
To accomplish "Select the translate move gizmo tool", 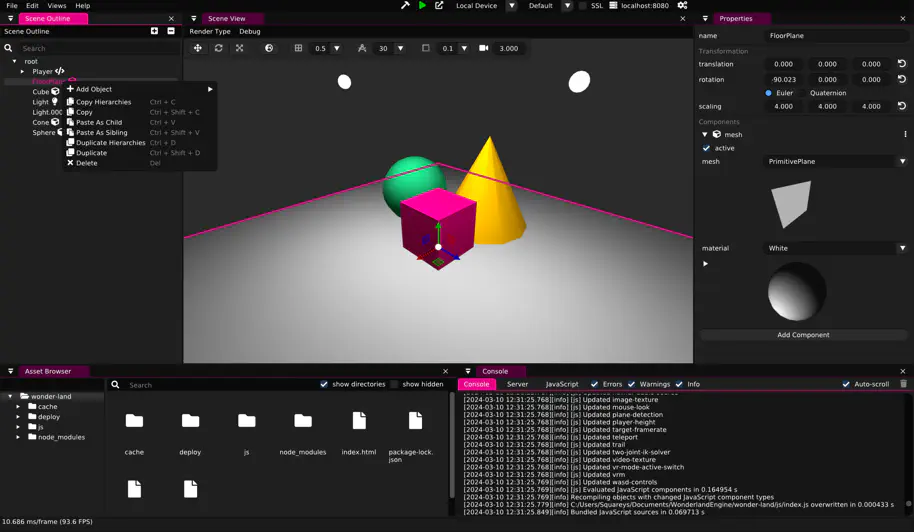I will tap(197, 48).
